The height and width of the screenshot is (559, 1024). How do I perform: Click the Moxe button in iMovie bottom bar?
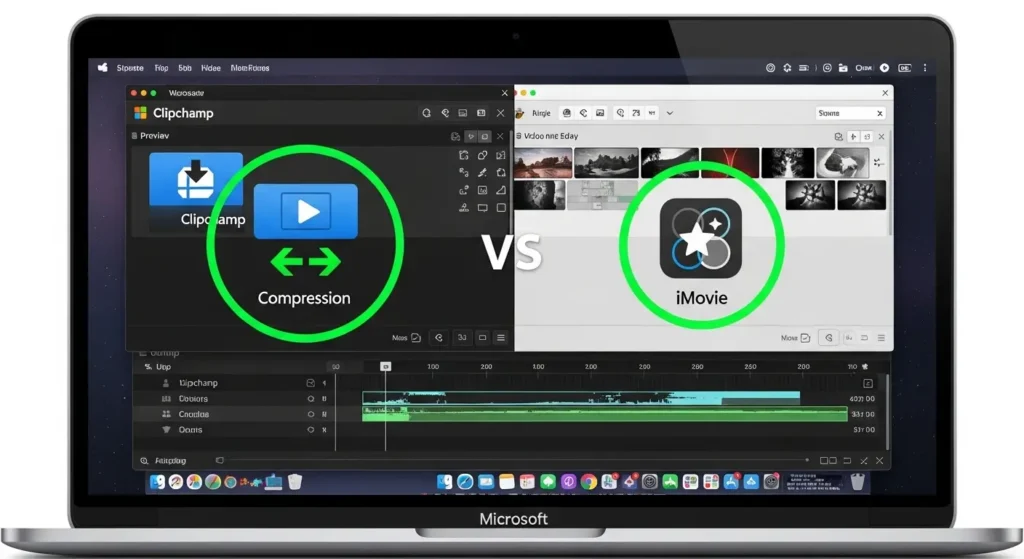795,338
